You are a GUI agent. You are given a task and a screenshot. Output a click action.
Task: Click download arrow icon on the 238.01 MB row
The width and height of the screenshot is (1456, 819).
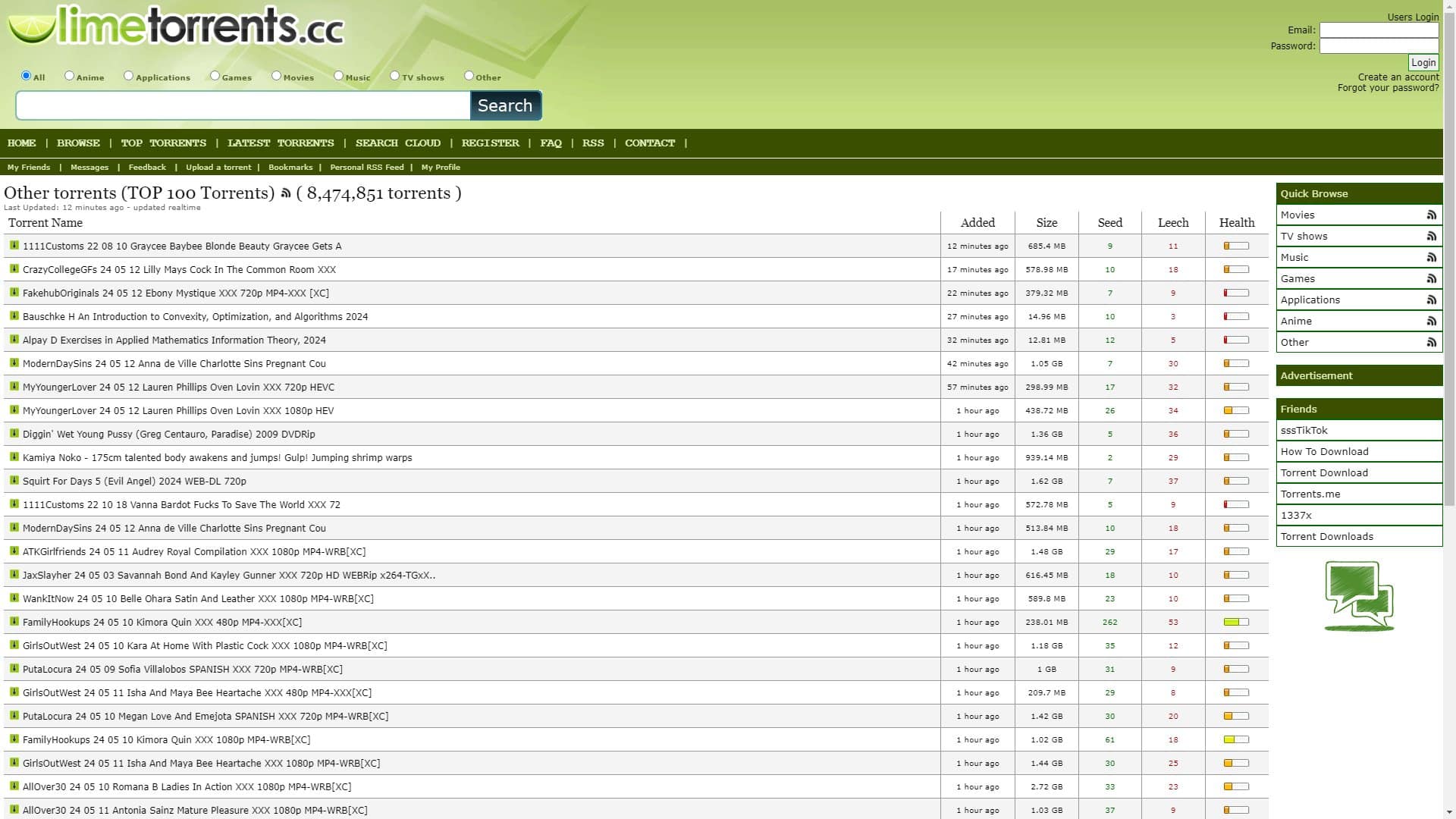(14, 621)
